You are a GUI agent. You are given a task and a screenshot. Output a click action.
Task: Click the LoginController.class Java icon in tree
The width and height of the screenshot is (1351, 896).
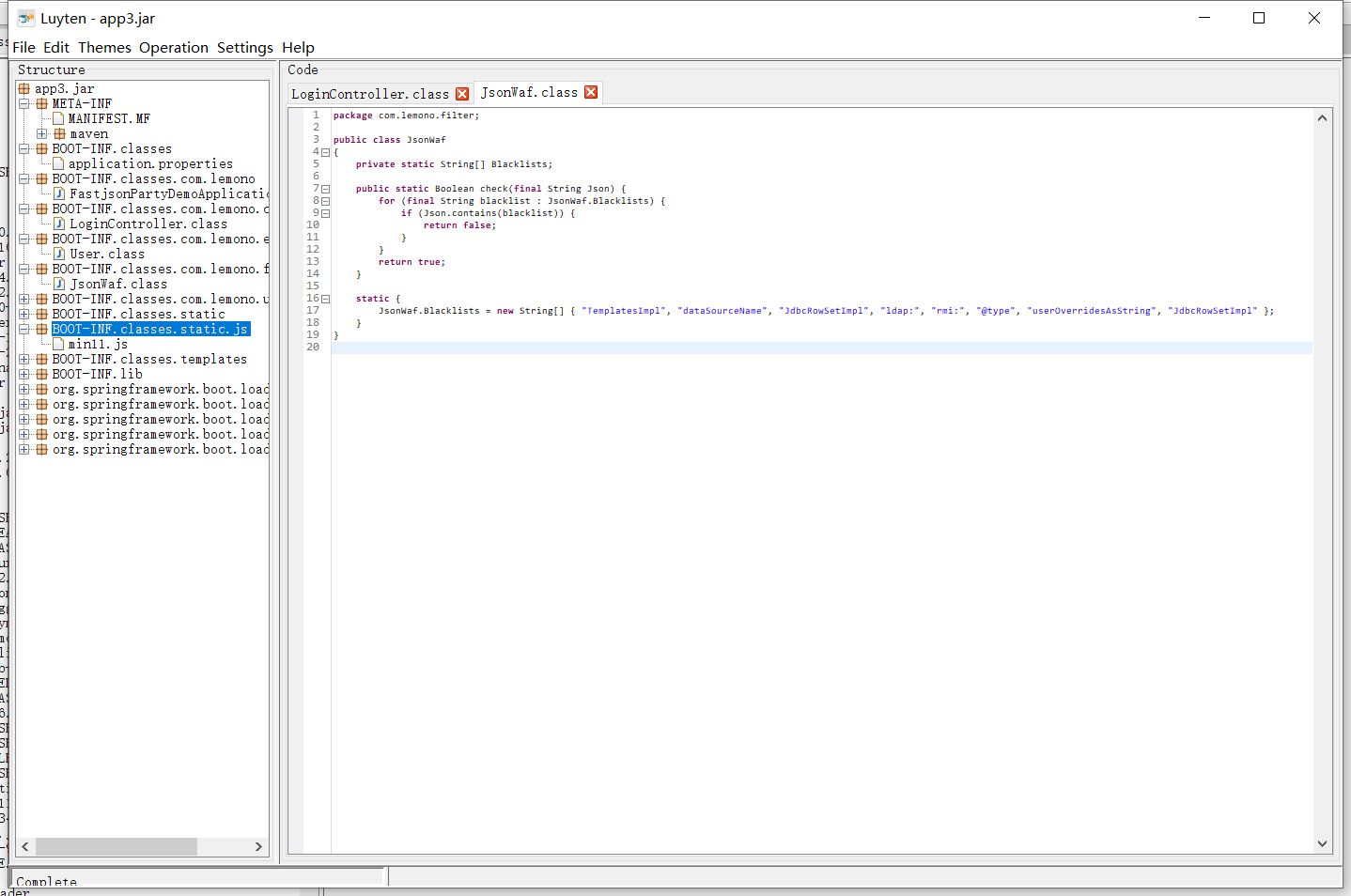coord(59,224)
